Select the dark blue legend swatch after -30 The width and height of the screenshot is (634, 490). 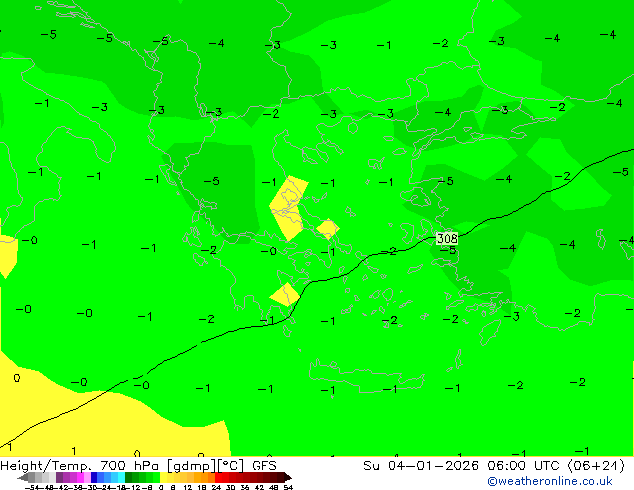click(x=94, y=477)
